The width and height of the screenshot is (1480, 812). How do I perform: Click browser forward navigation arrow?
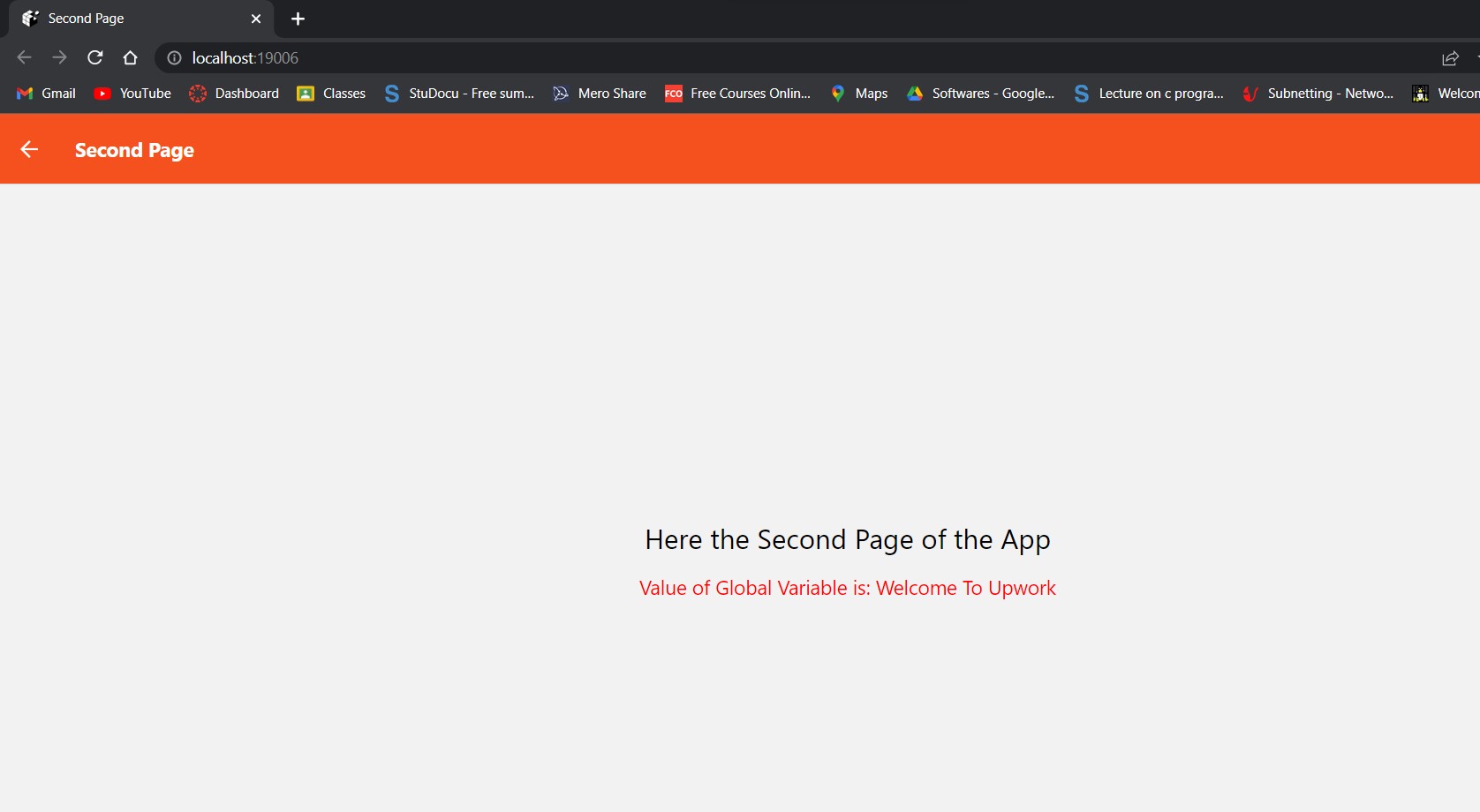point(59,57)
